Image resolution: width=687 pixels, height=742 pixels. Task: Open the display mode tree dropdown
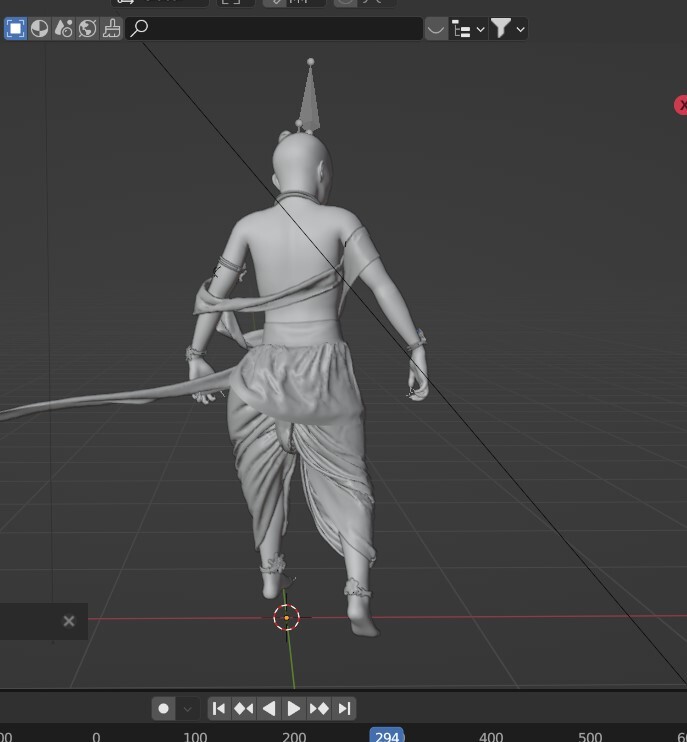468,29
